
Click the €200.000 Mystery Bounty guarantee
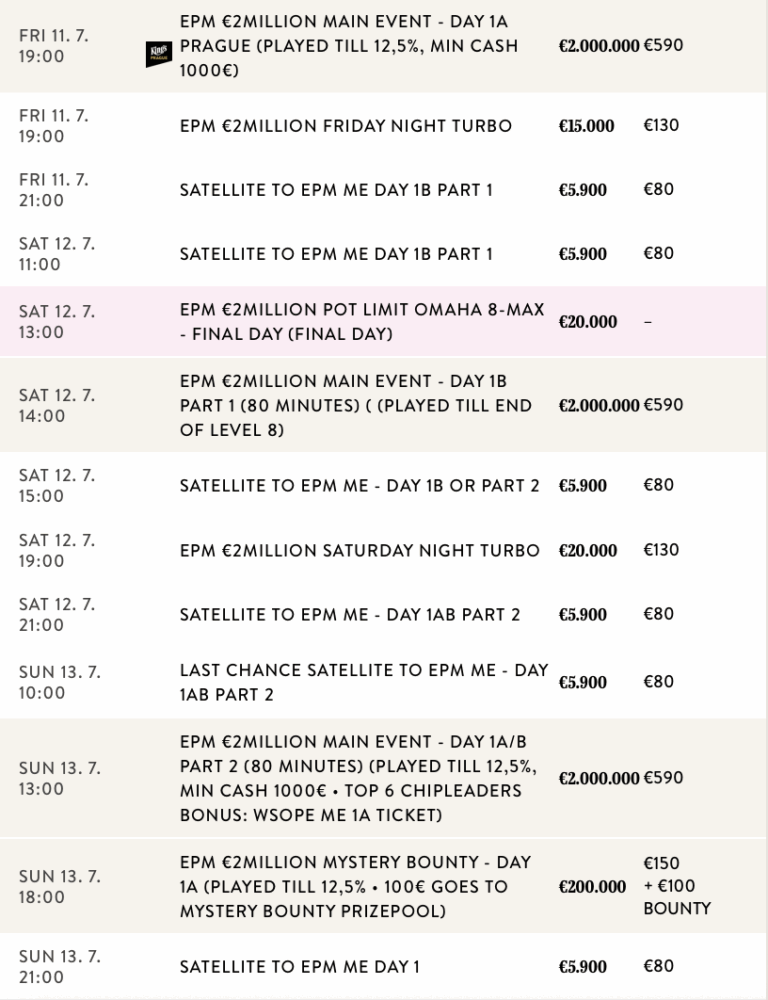tap(592, 887)
